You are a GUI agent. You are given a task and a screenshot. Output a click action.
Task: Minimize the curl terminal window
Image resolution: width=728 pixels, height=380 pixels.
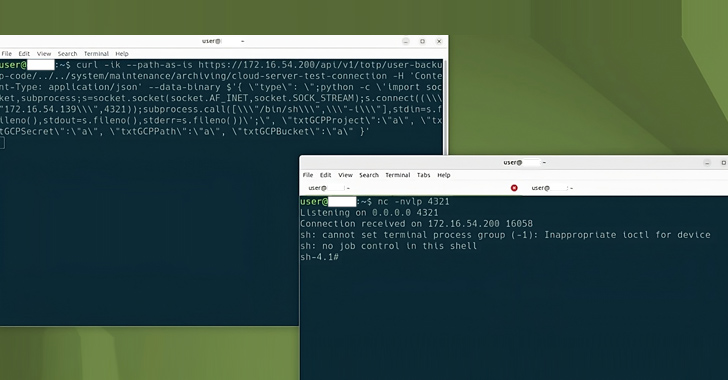click(406, 41)
